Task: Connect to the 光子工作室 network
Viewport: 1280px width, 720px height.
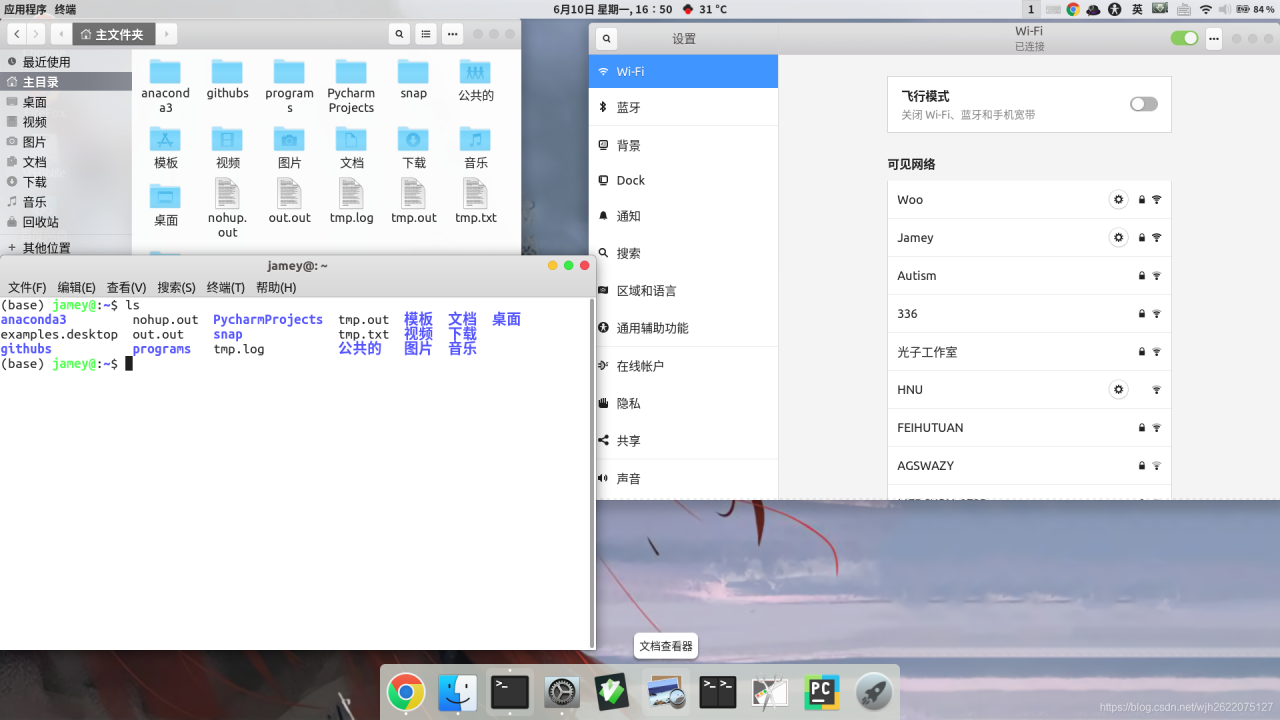Action: pyautogui.click(x=1029, y=351)
